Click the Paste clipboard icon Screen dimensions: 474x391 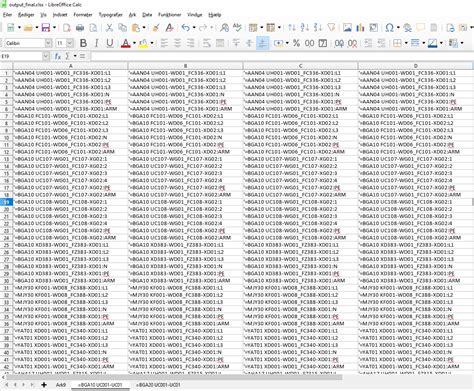pyautogui.click(x=136, y=28)
